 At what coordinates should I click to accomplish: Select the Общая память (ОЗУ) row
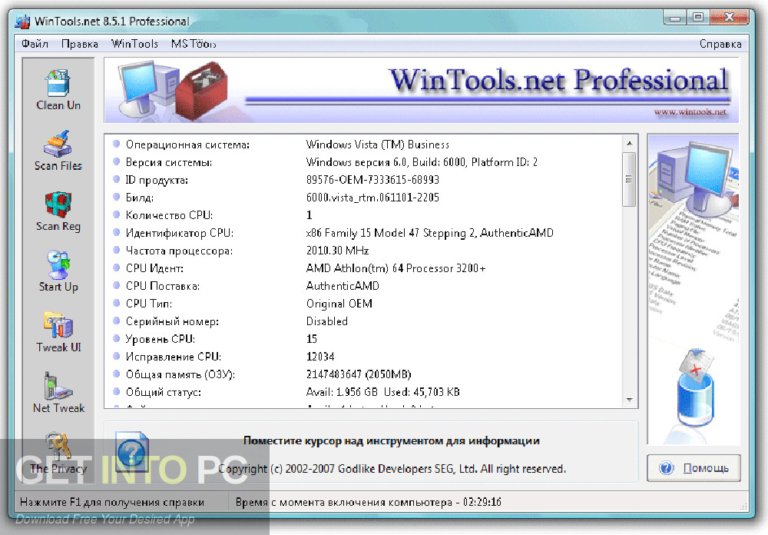click(363, 374)
